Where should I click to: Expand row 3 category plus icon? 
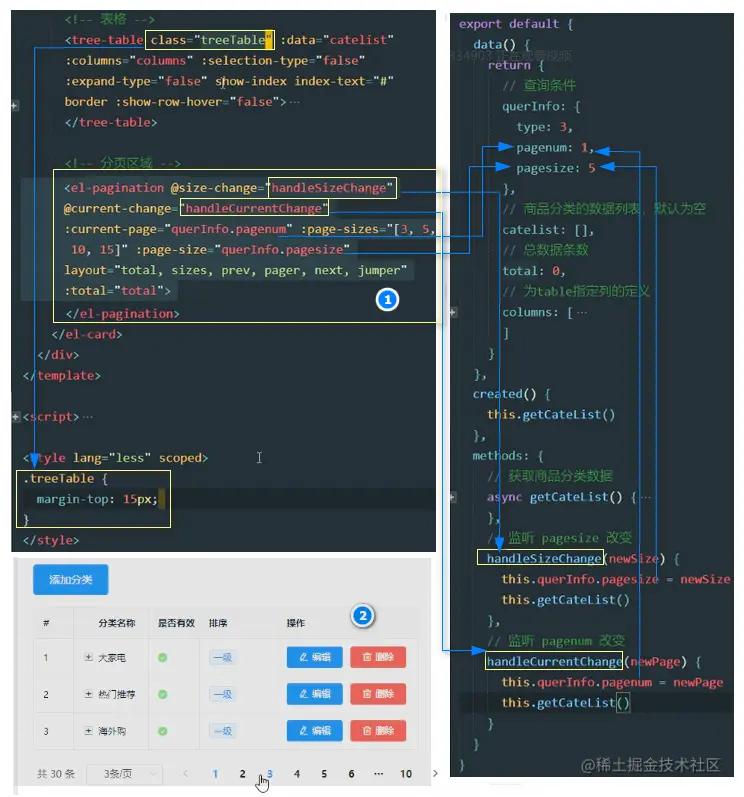(x=88, y=731)
